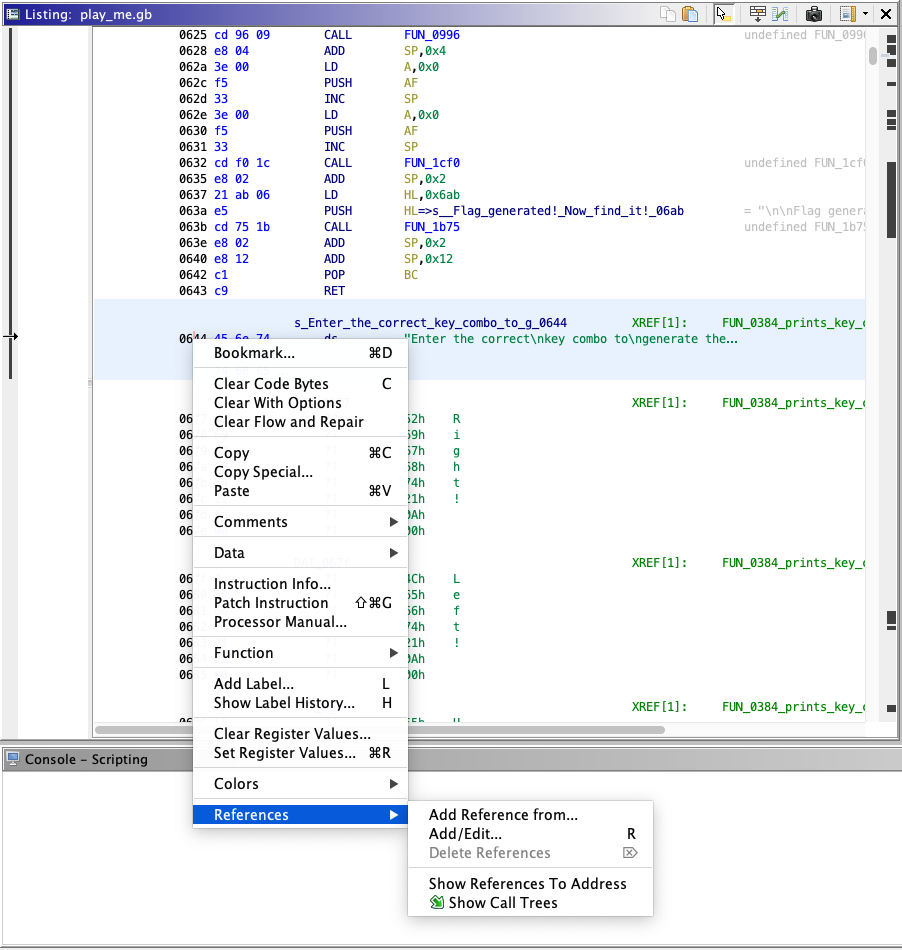
Task: Click the INC SP instruction at 0631
Action: point(370,147)
